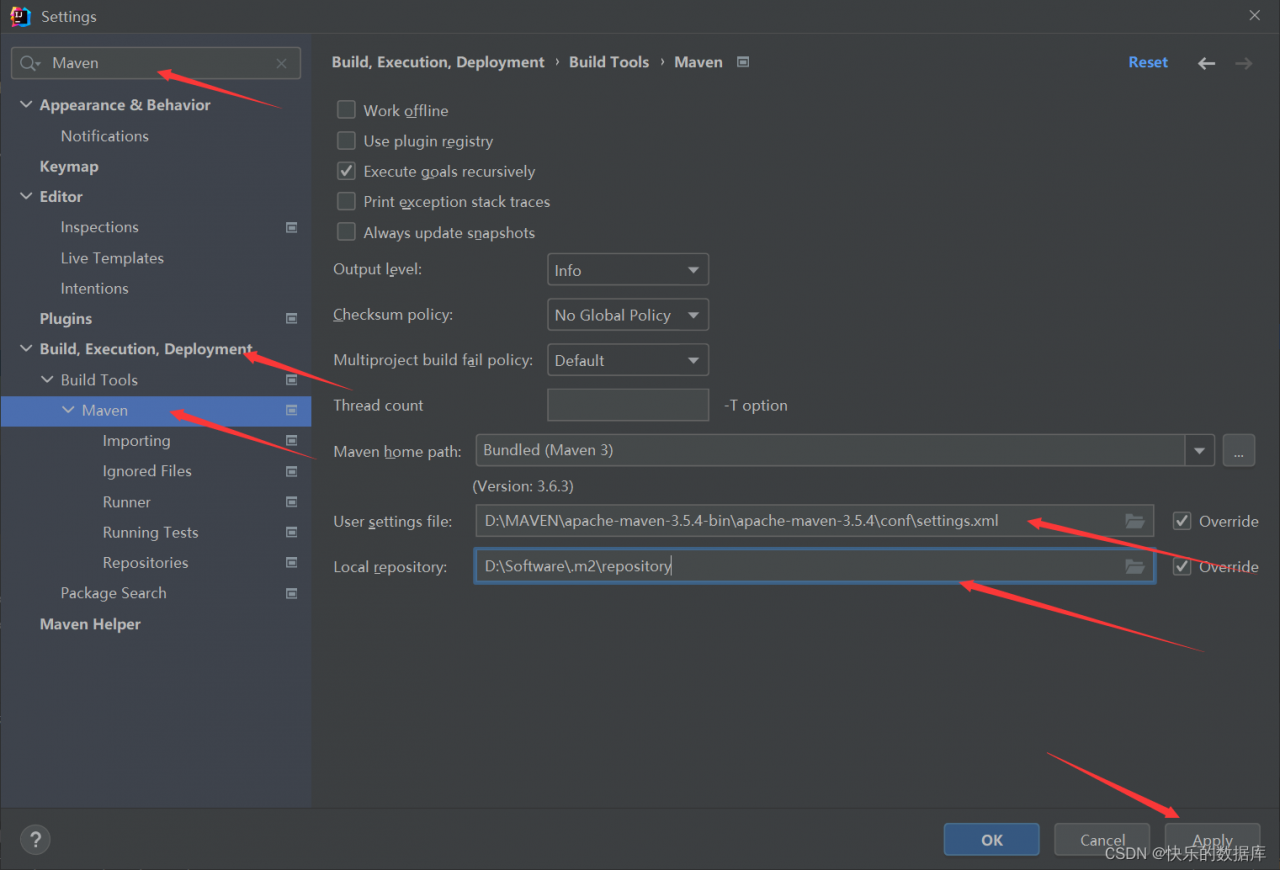The image size is (1280, 870).
Task: Open Keymap settings page
Action: tap(69, 166)
